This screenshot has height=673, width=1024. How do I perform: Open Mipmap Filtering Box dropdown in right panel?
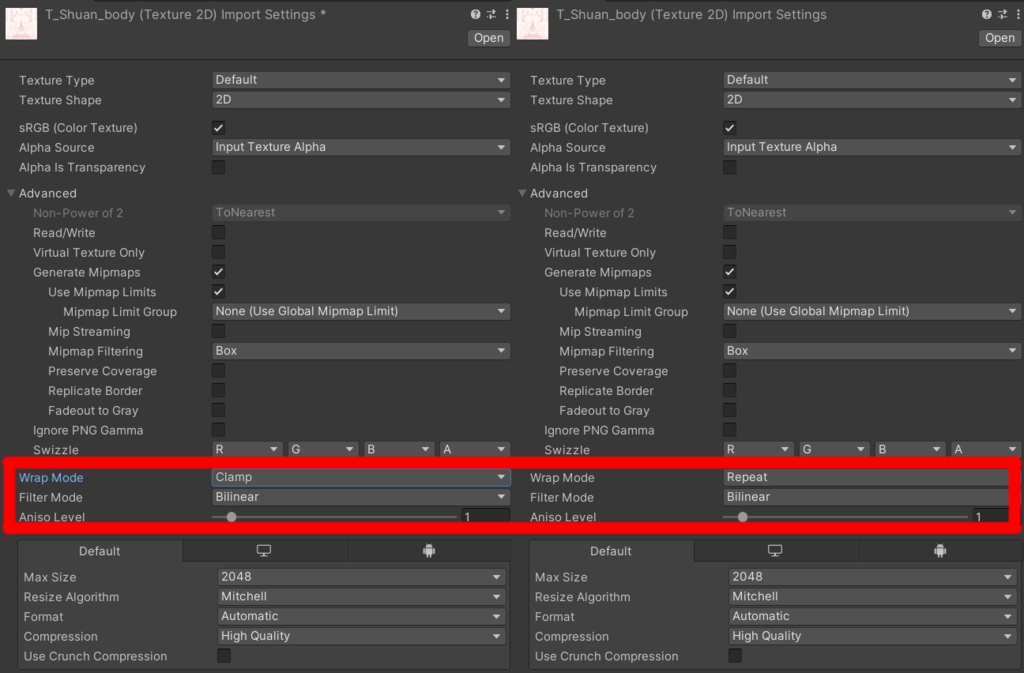872,351
